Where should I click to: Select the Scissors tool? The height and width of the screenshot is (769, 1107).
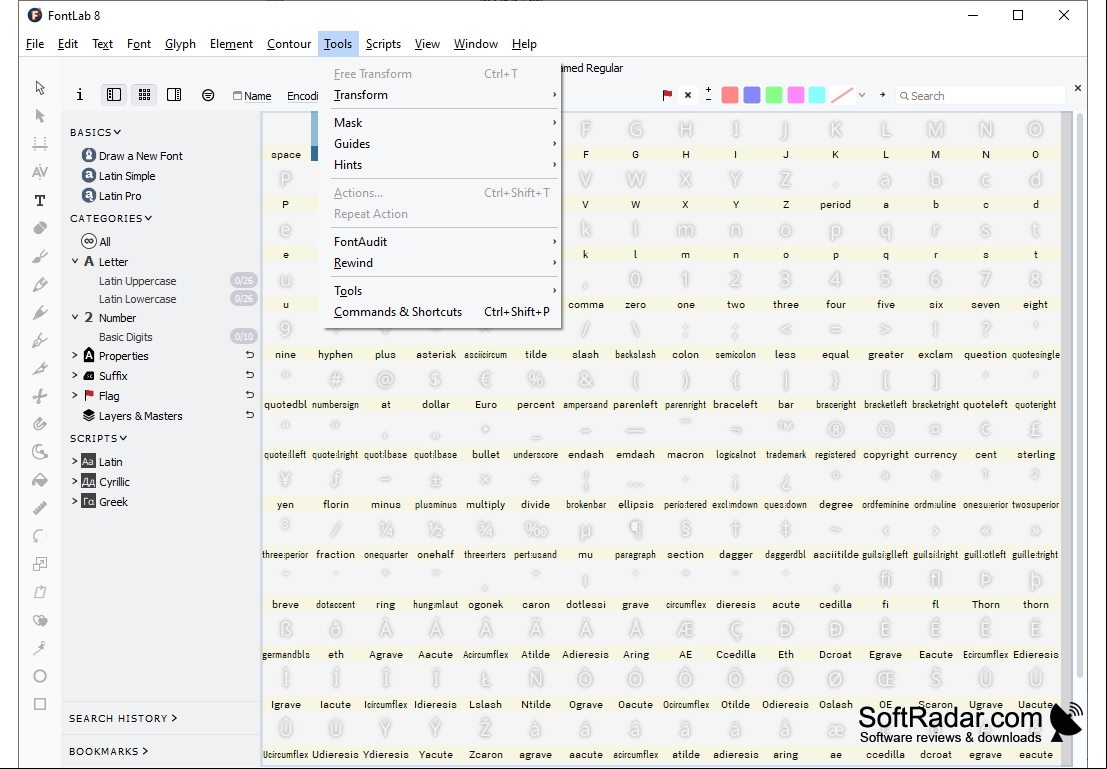coord(40,396)
